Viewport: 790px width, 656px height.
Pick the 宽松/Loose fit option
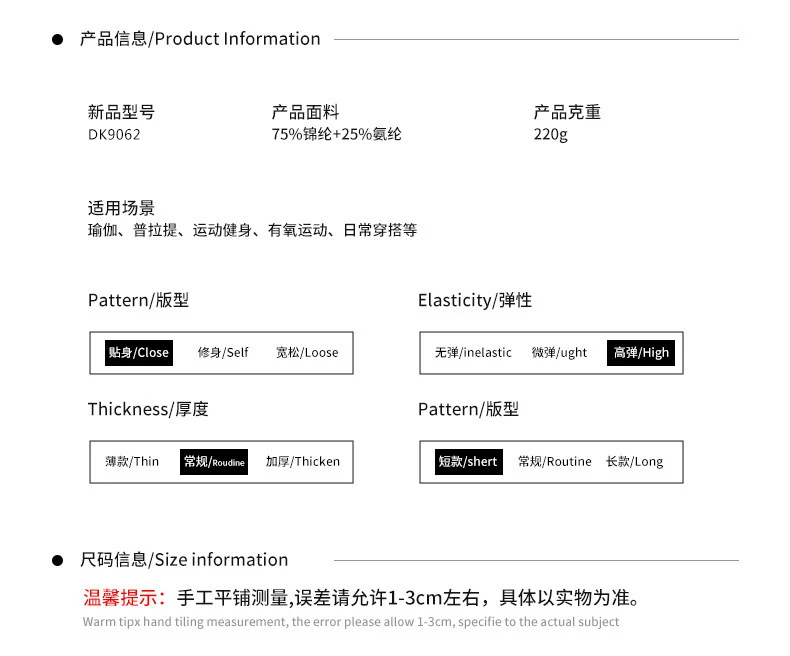(x=307, y=352)
